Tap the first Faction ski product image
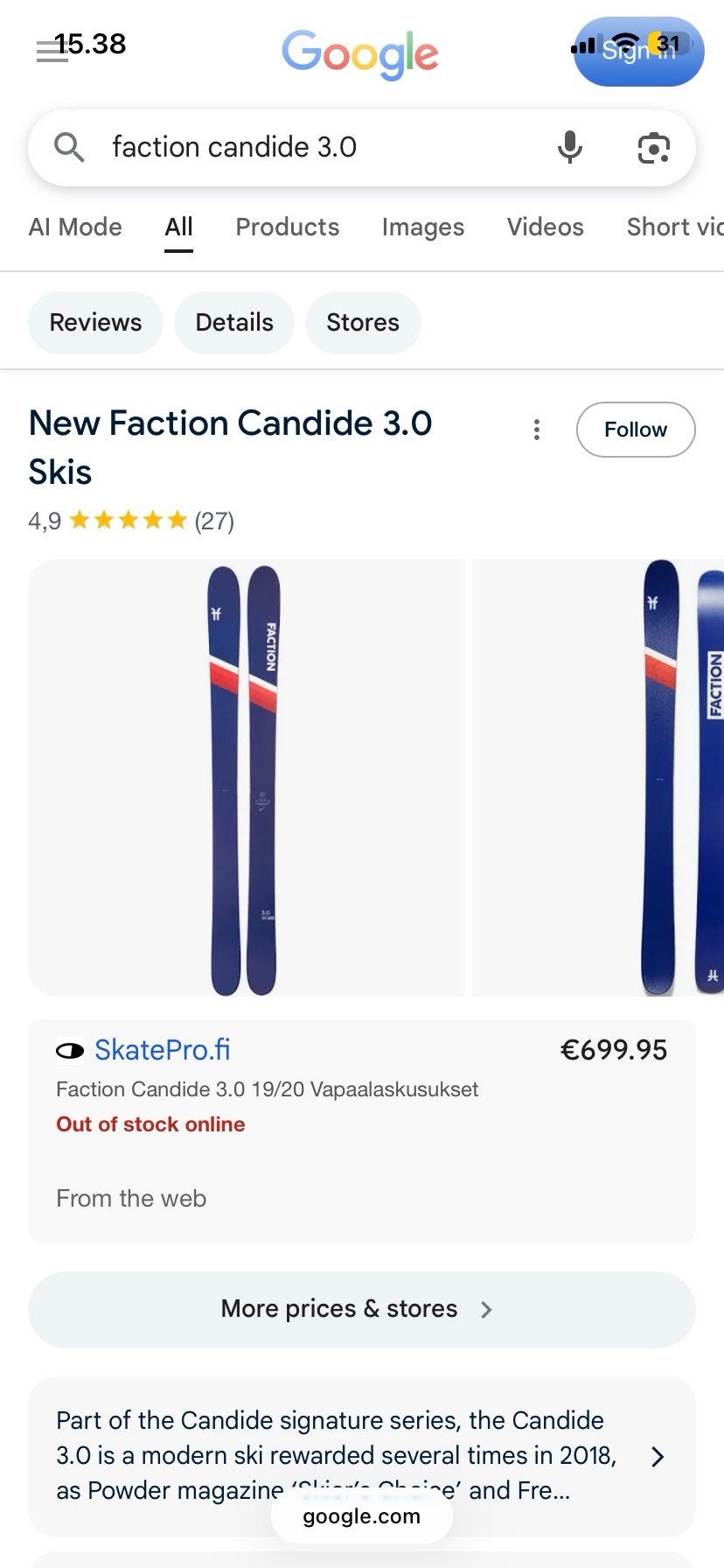724x1568 pixels. (246, 777)
